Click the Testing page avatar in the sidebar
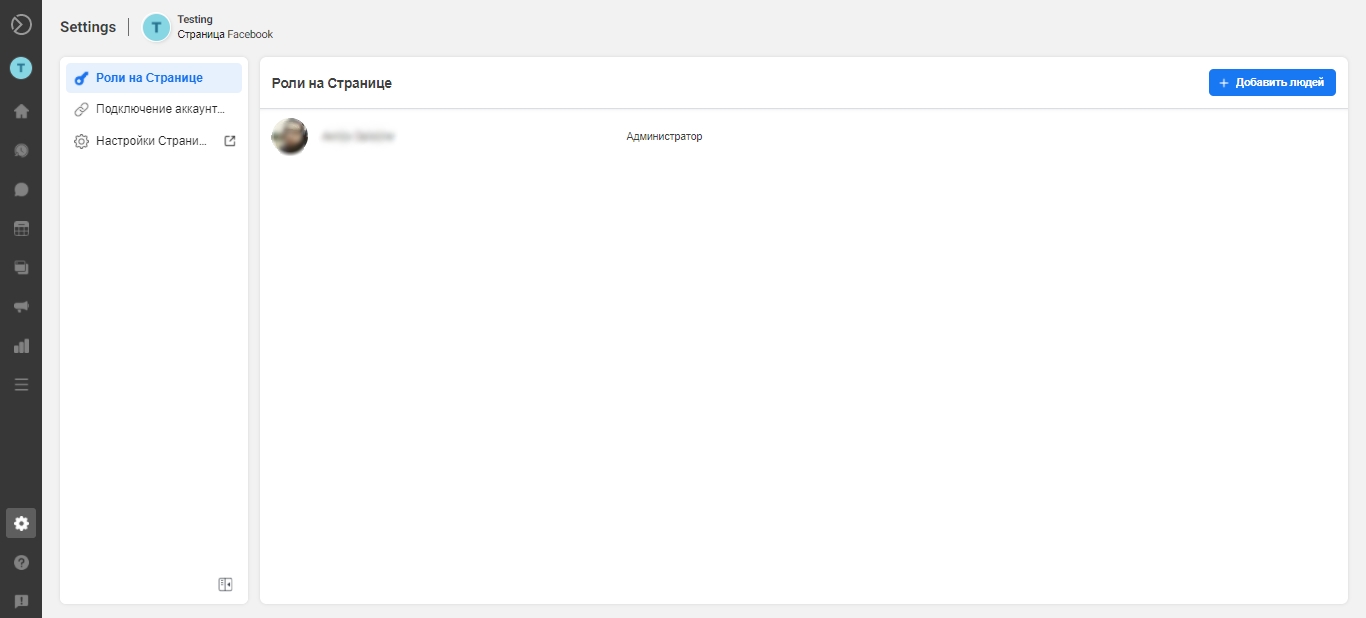 21,68
